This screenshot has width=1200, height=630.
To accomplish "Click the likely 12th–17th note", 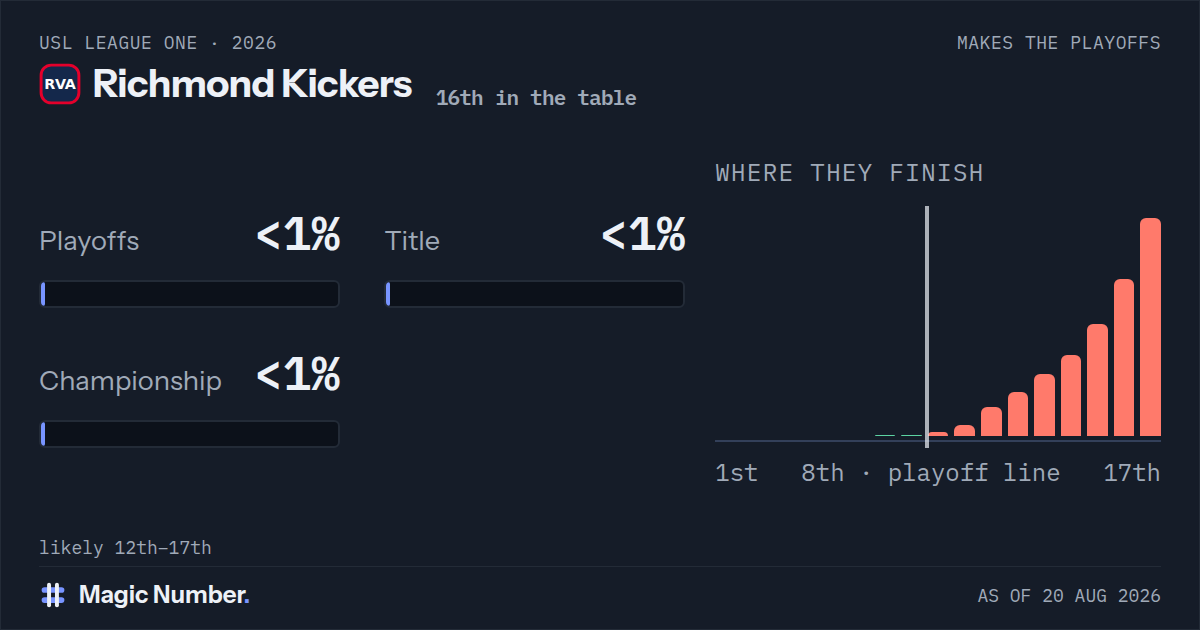I will (125, 548).
